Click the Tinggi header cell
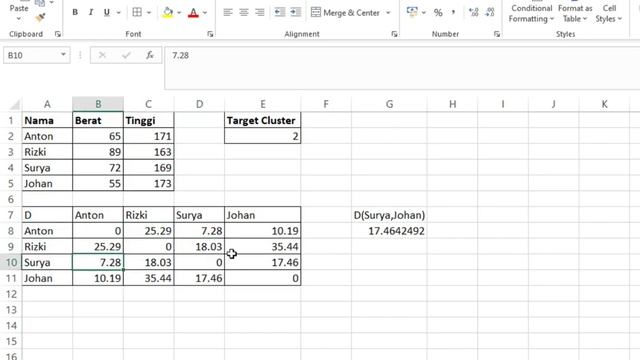The image size is (640, 360). (x=149, y=120)
